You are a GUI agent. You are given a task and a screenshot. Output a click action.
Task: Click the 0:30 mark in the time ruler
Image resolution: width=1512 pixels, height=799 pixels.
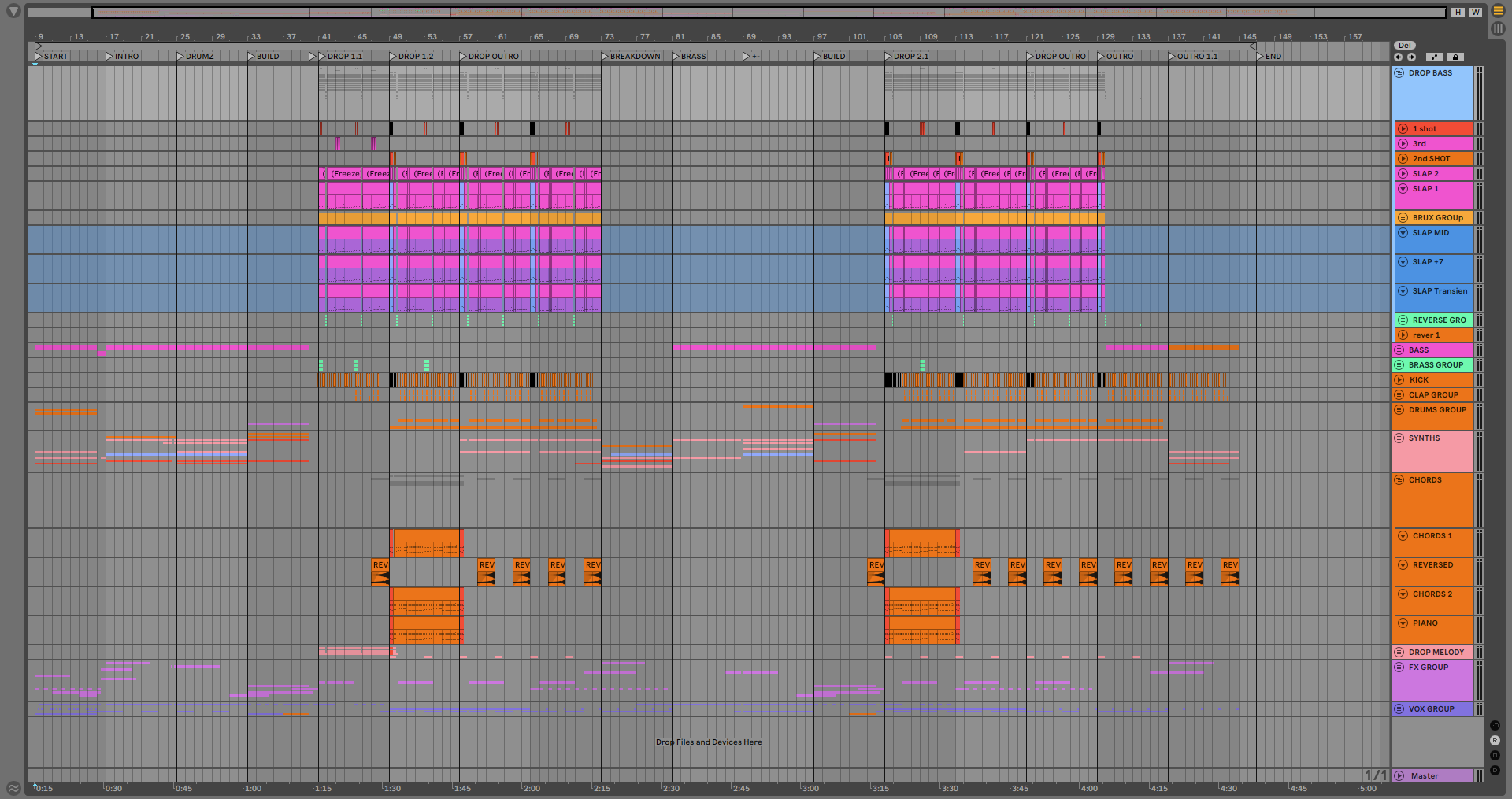(114, 788)
